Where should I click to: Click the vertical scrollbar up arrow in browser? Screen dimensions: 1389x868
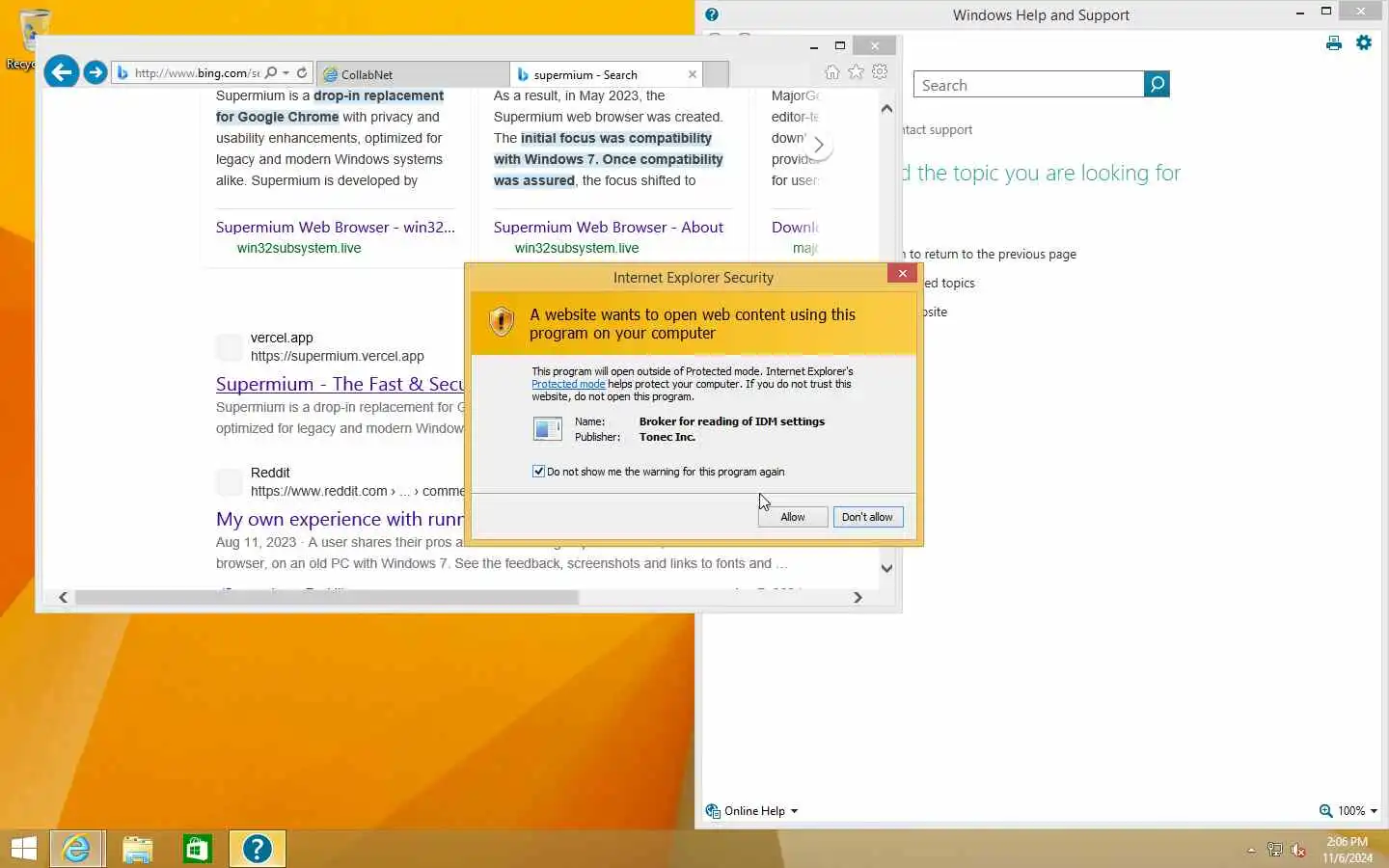[886, 109]
